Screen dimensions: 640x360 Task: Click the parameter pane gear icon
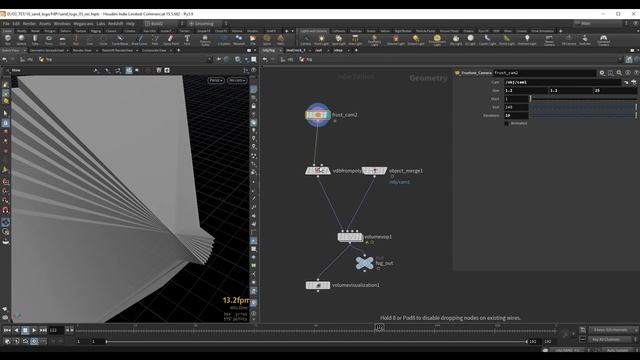602,73
